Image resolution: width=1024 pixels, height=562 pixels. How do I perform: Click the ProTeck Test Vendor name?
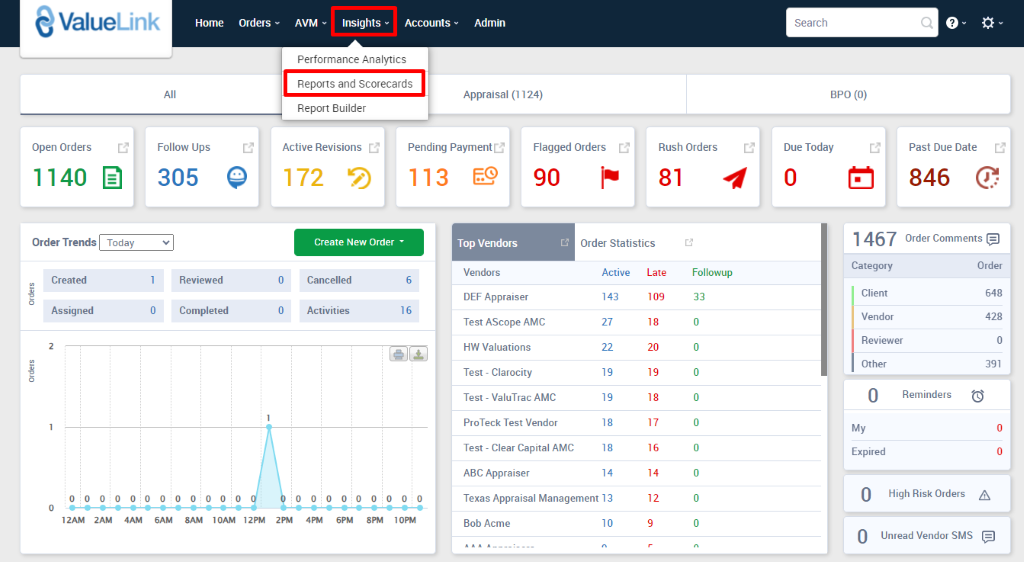click(510, 423)
